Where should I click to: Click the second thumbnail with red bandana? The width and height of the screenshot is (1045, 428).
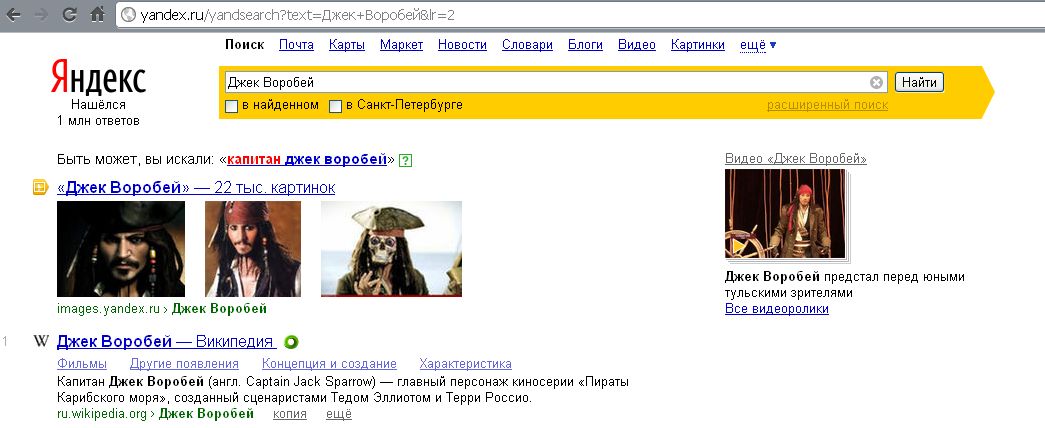pyautogui.click(x=253, y=249)
